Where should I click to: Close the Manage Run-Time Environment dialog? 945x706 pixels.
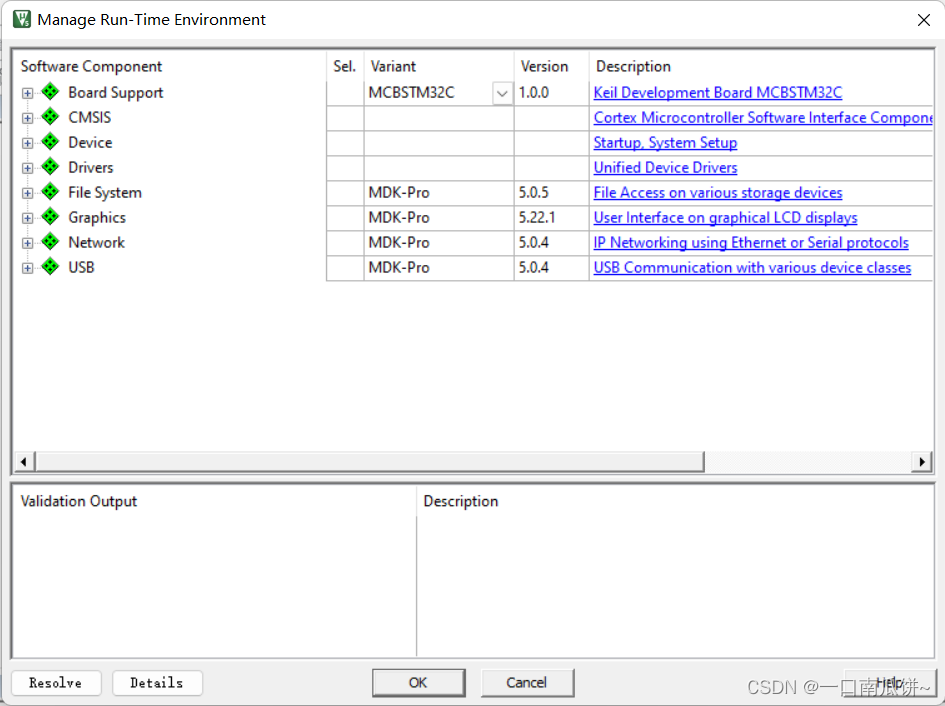pyautogui.click(x=923, y=20)
